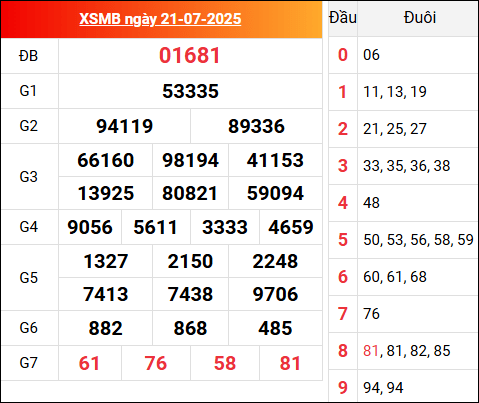This screenshot has width=479, height=403.
Task: Click head digit 4 in Đầu column
Action: tap(343, 203)
